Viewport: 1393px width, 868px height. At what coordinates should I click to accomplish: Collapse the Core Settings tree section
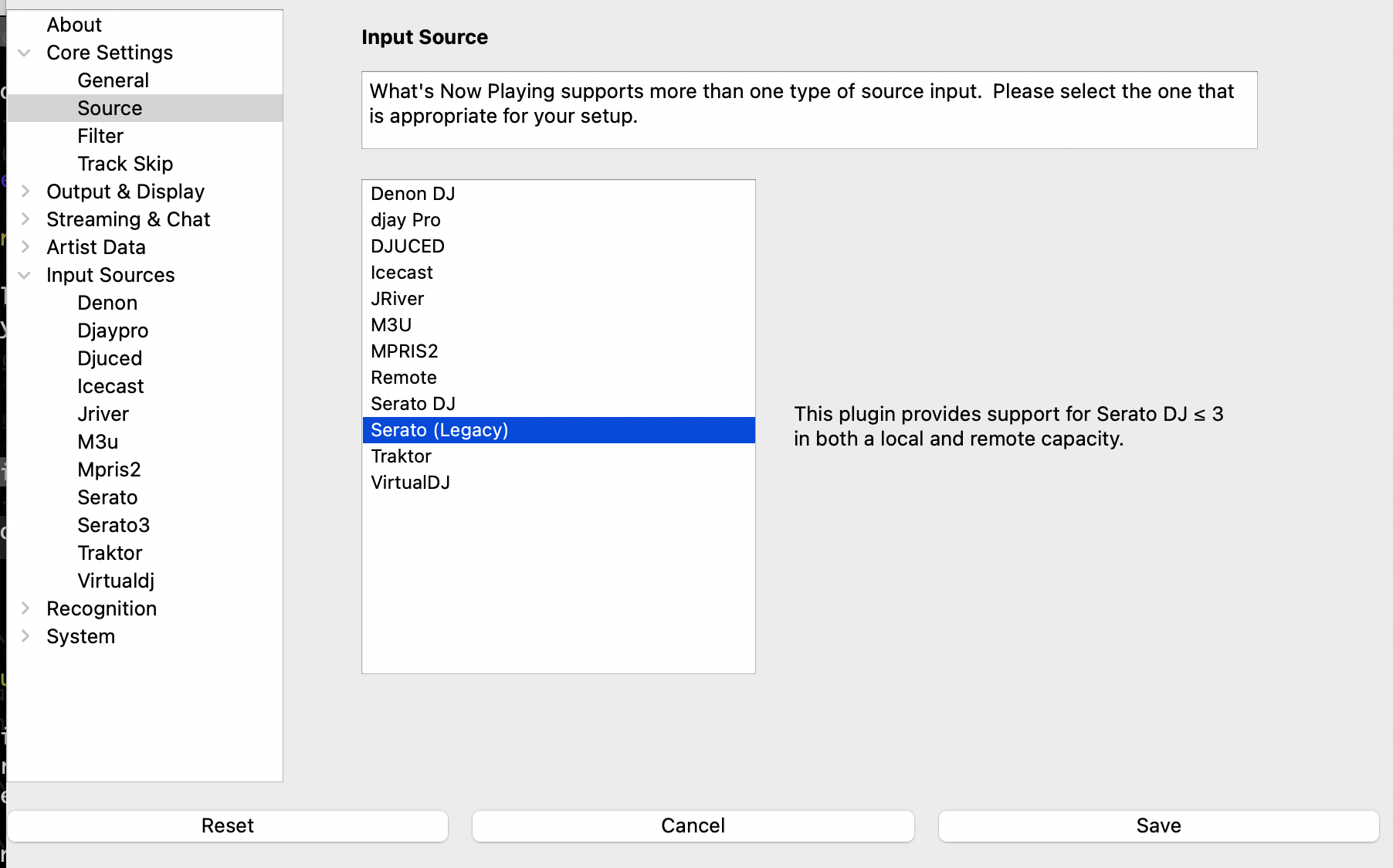click(25, 53)
